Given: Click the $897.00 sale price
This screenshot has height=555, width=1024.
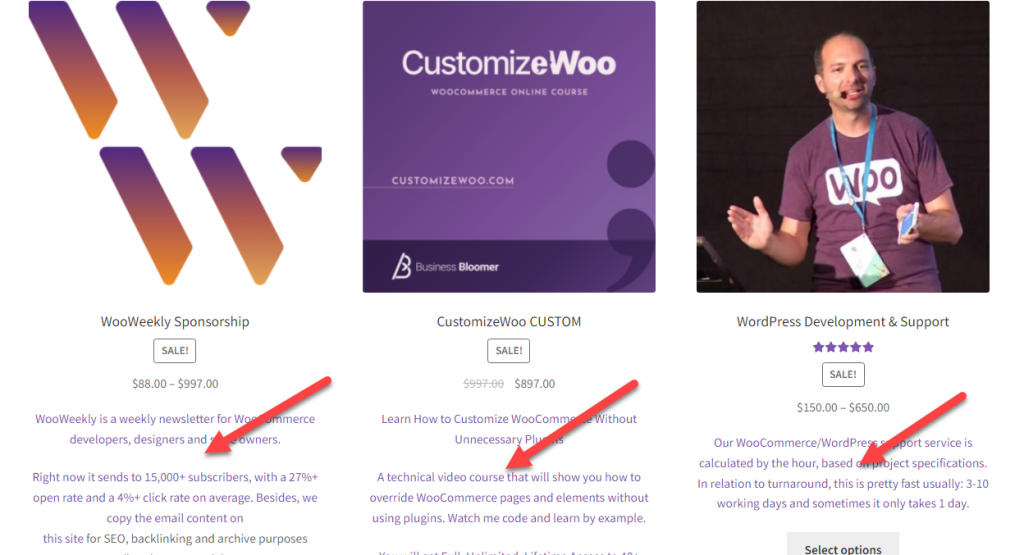Looking at the screenshot, I should pos(535,384).
